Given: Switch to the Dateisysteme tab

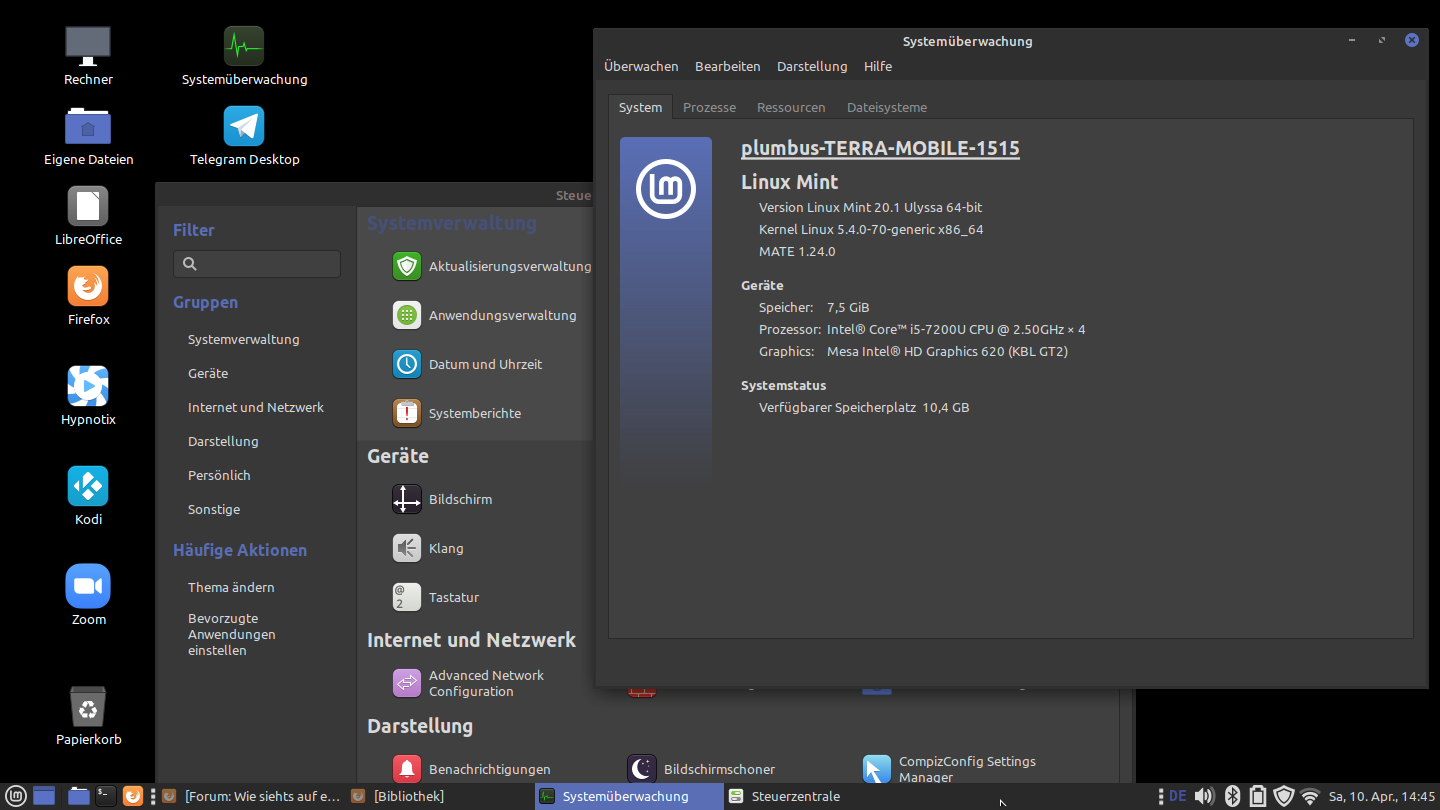Looking at the screenshot, I should (887, 107).
